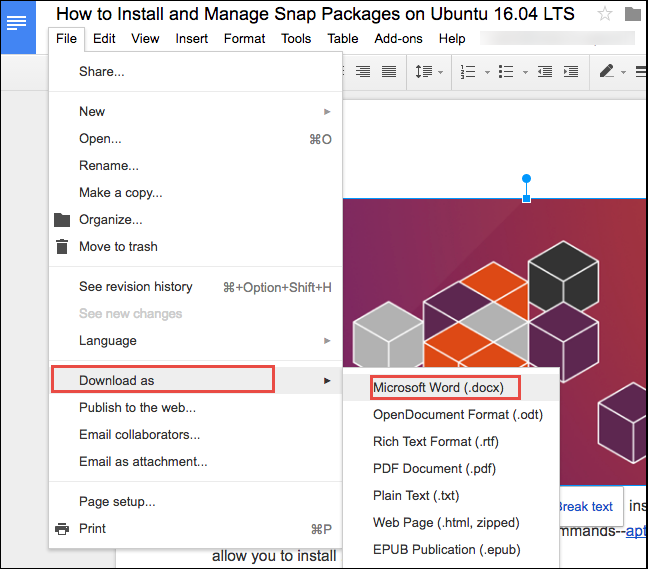Click the numbered list icon
This screenshot has width=648, height=569.
click(469, 72)
